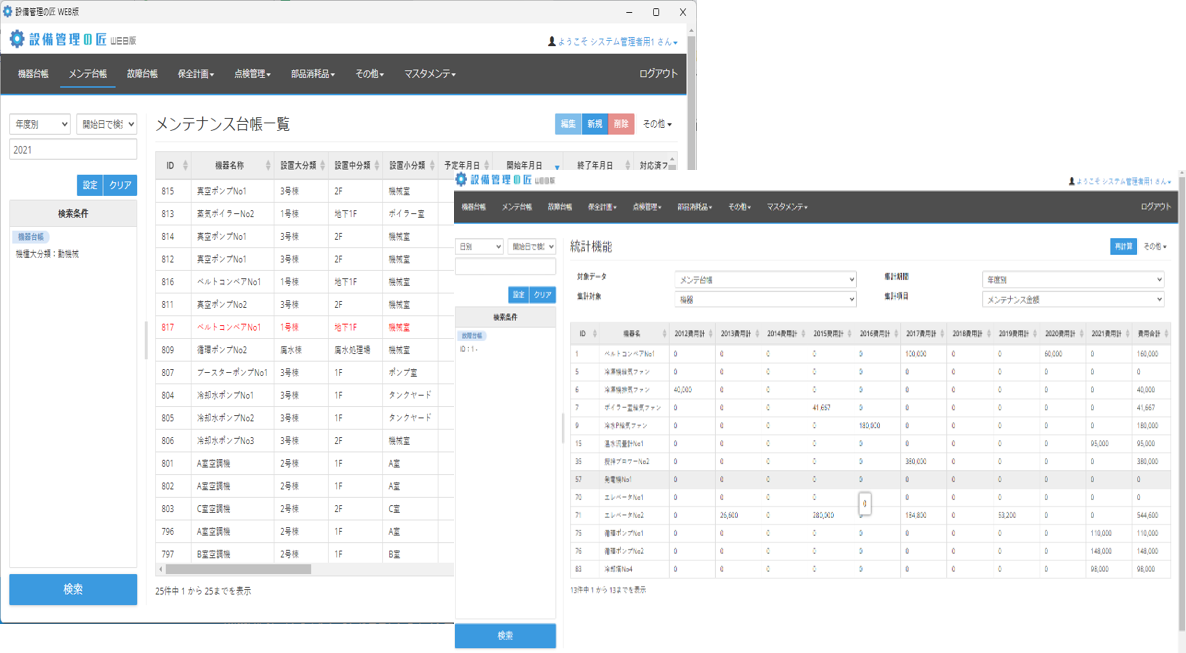Open the 集計期間 dropdown in the statistics window
This screenshot has height=653, width=1186.
(1073, 280)
